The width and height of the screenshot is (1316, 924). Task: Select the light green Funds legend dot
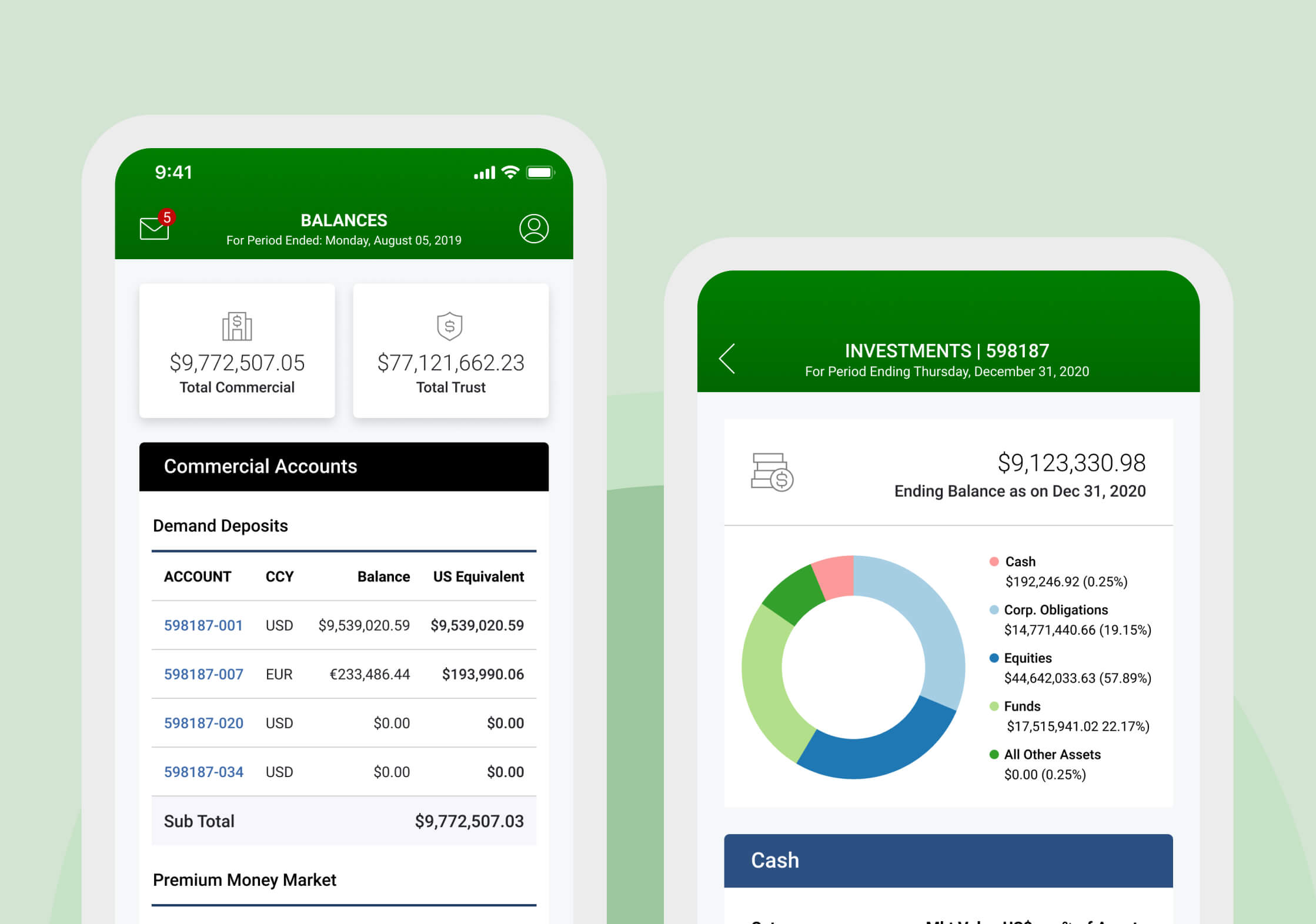[x=994, y=706]
